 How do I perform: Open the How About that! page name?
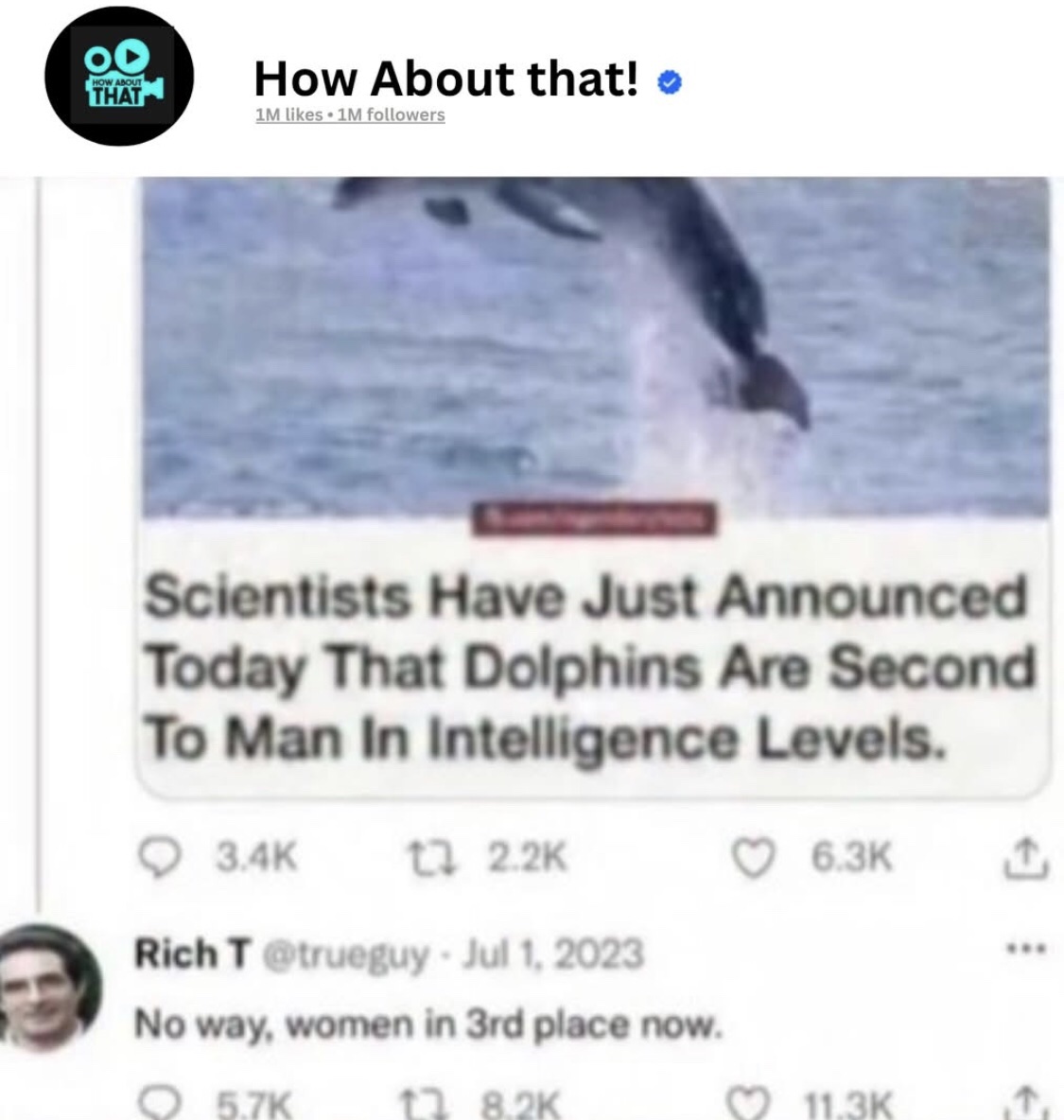tap(446, 78)
